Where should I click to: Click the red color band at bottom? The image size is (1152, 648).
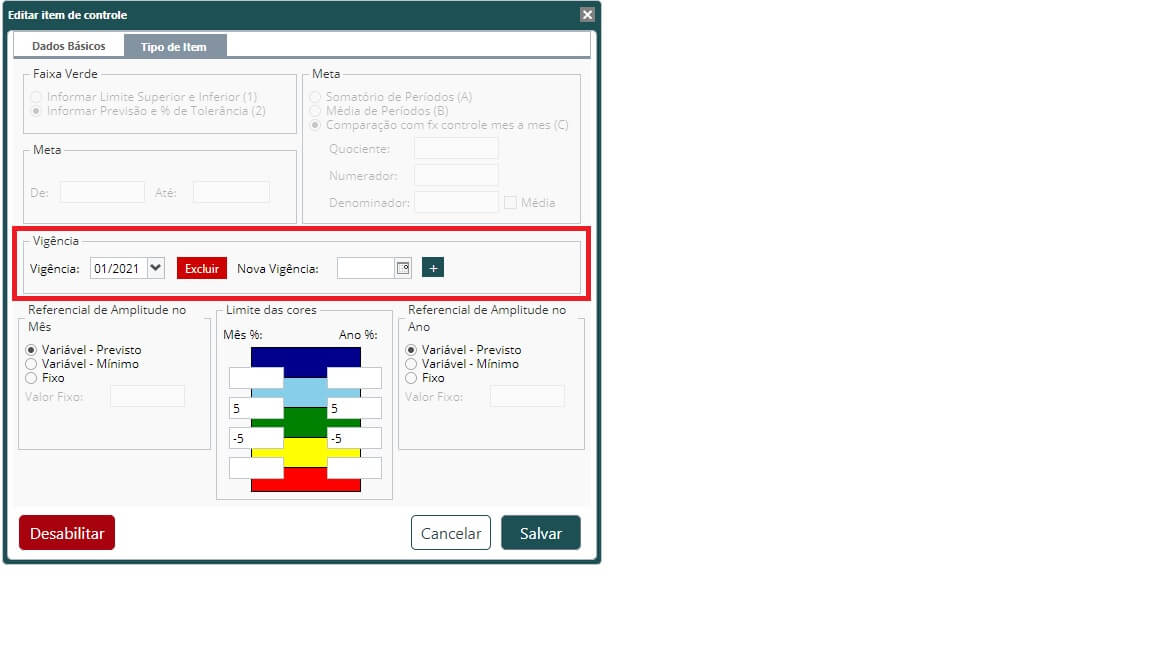point(306,480)
